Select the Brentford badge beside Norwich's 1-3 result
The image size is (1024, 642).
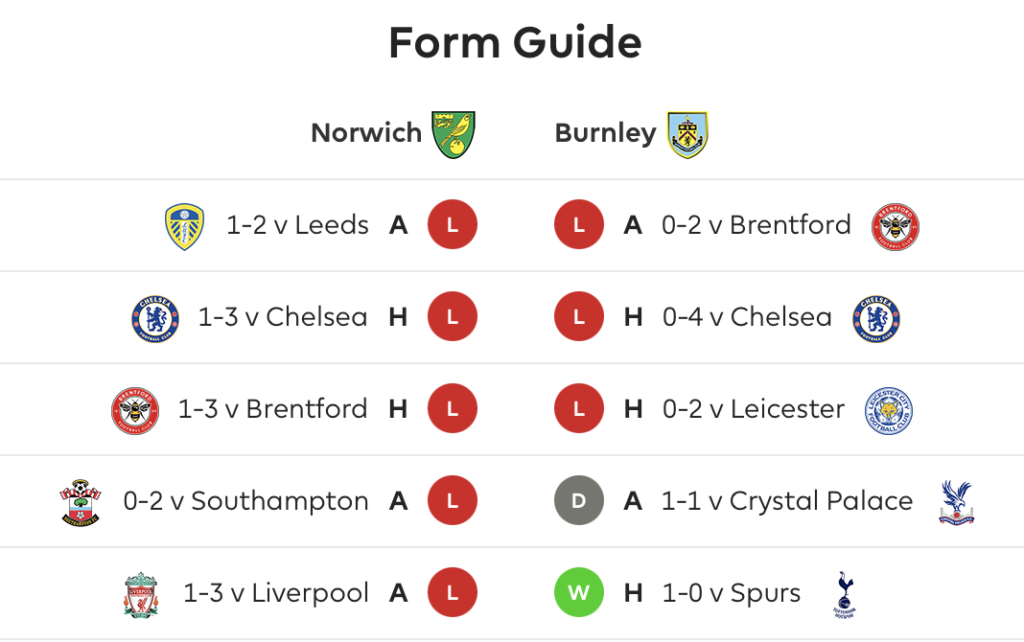tap(135, 411)
